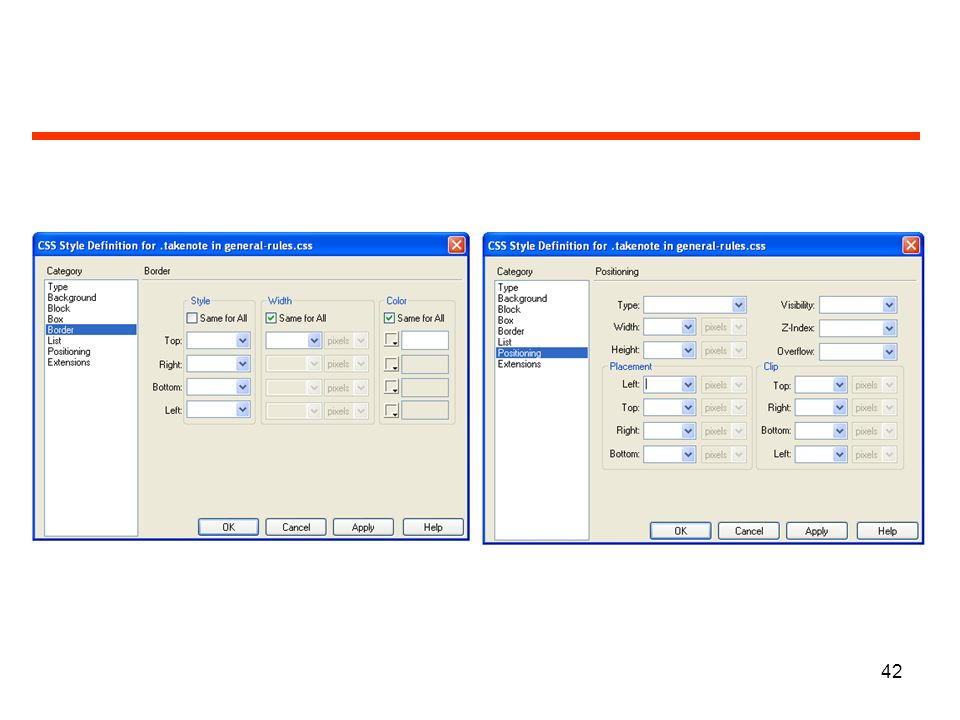Open the Right border style dropdown
Screen dimensions: 960x720
point(242,364)
